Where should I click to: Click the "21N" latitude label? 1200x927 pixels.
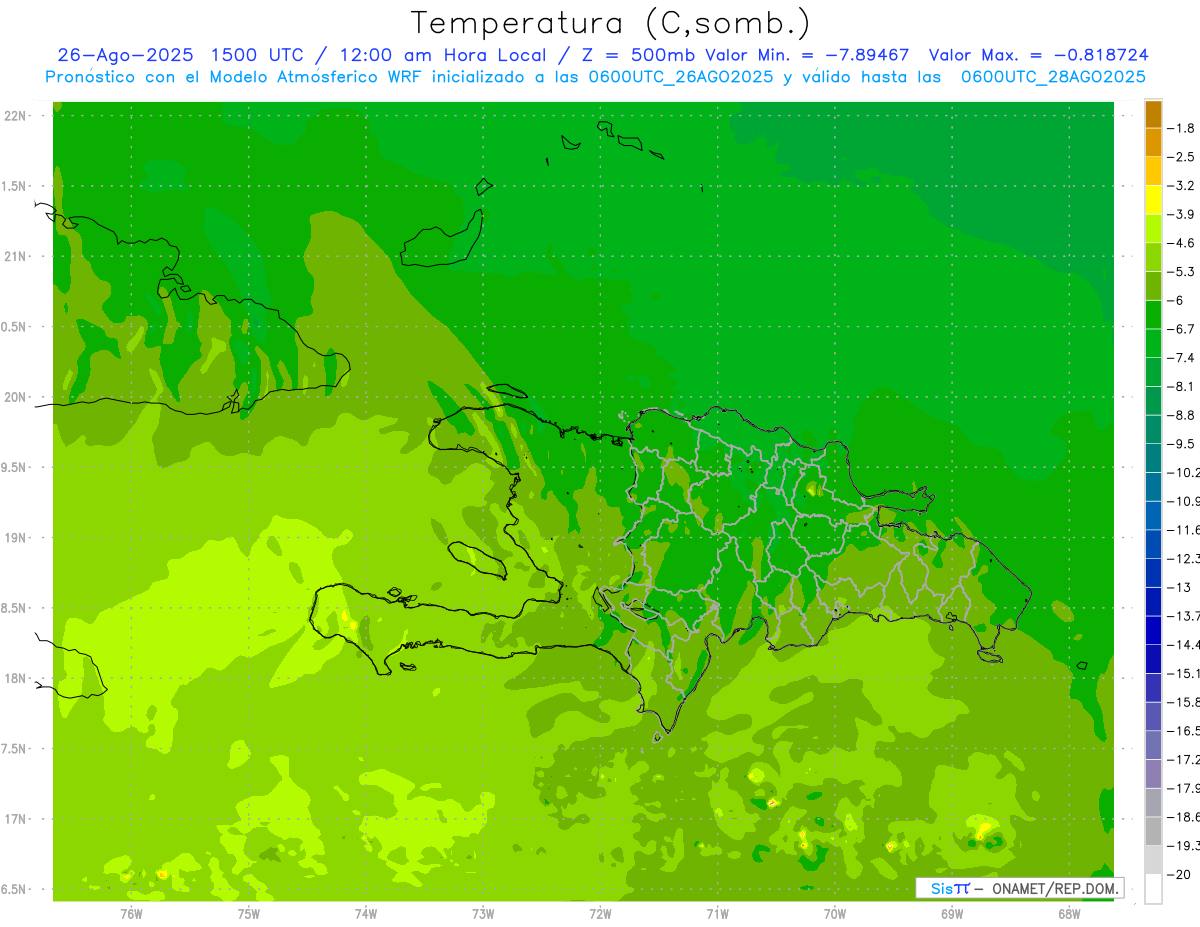coord(16,256)
